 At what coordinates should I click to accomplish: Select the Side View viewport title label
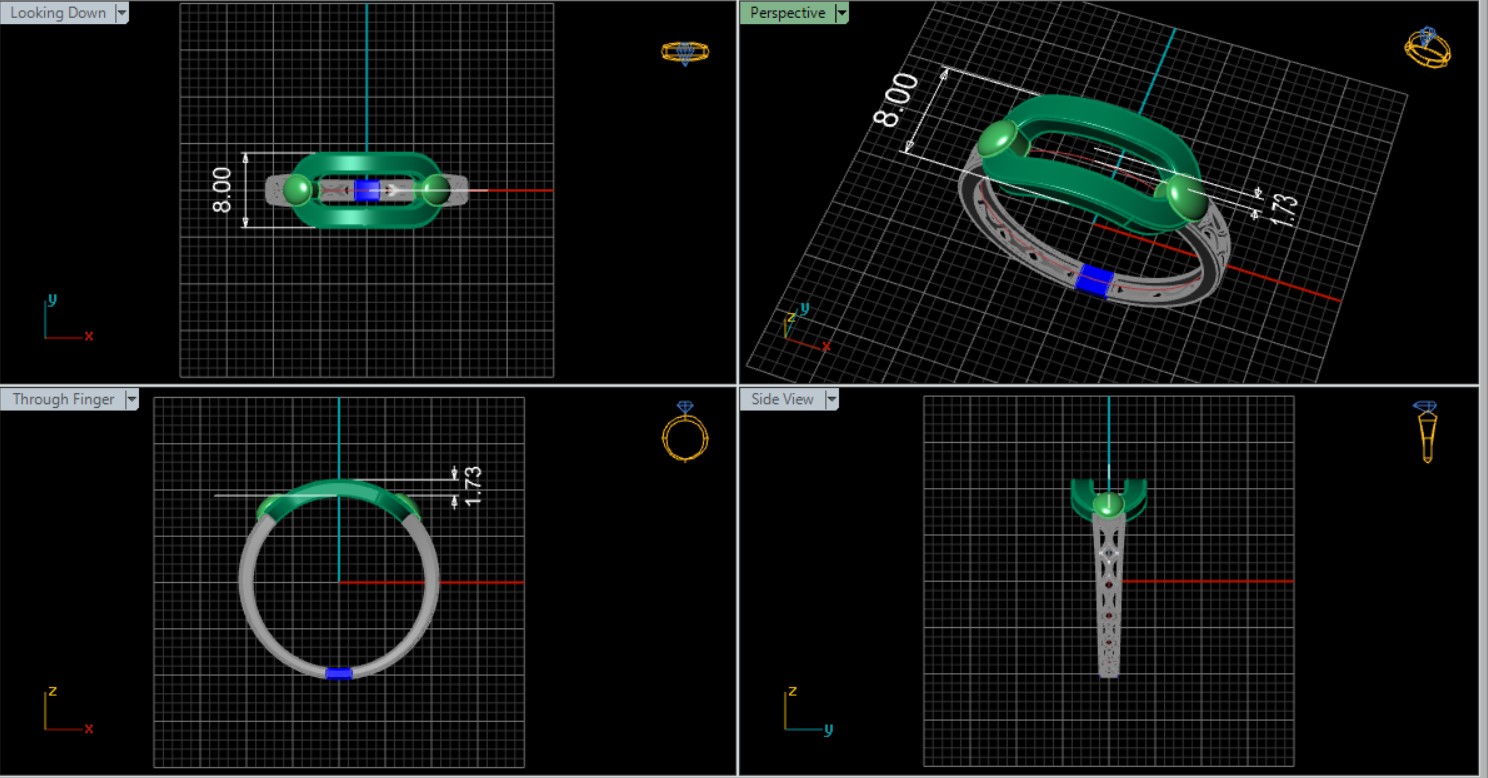click(782, 399)
